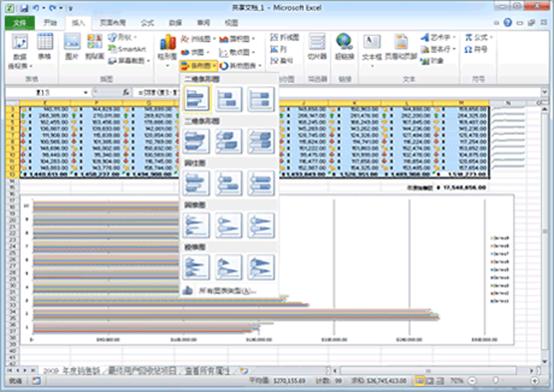Open the green File tab

(20, 23)
